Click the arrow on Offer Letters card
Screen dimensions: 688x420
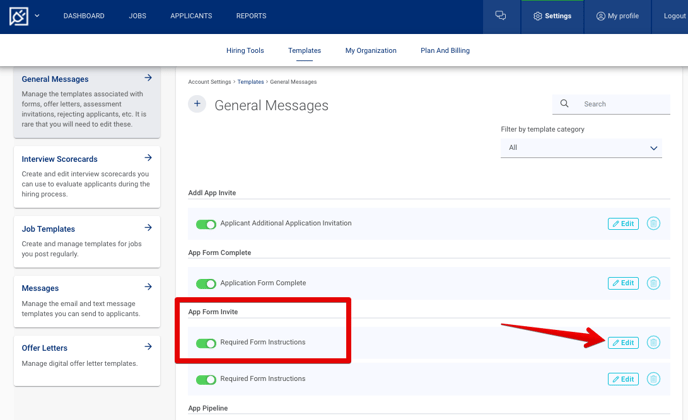148,346
